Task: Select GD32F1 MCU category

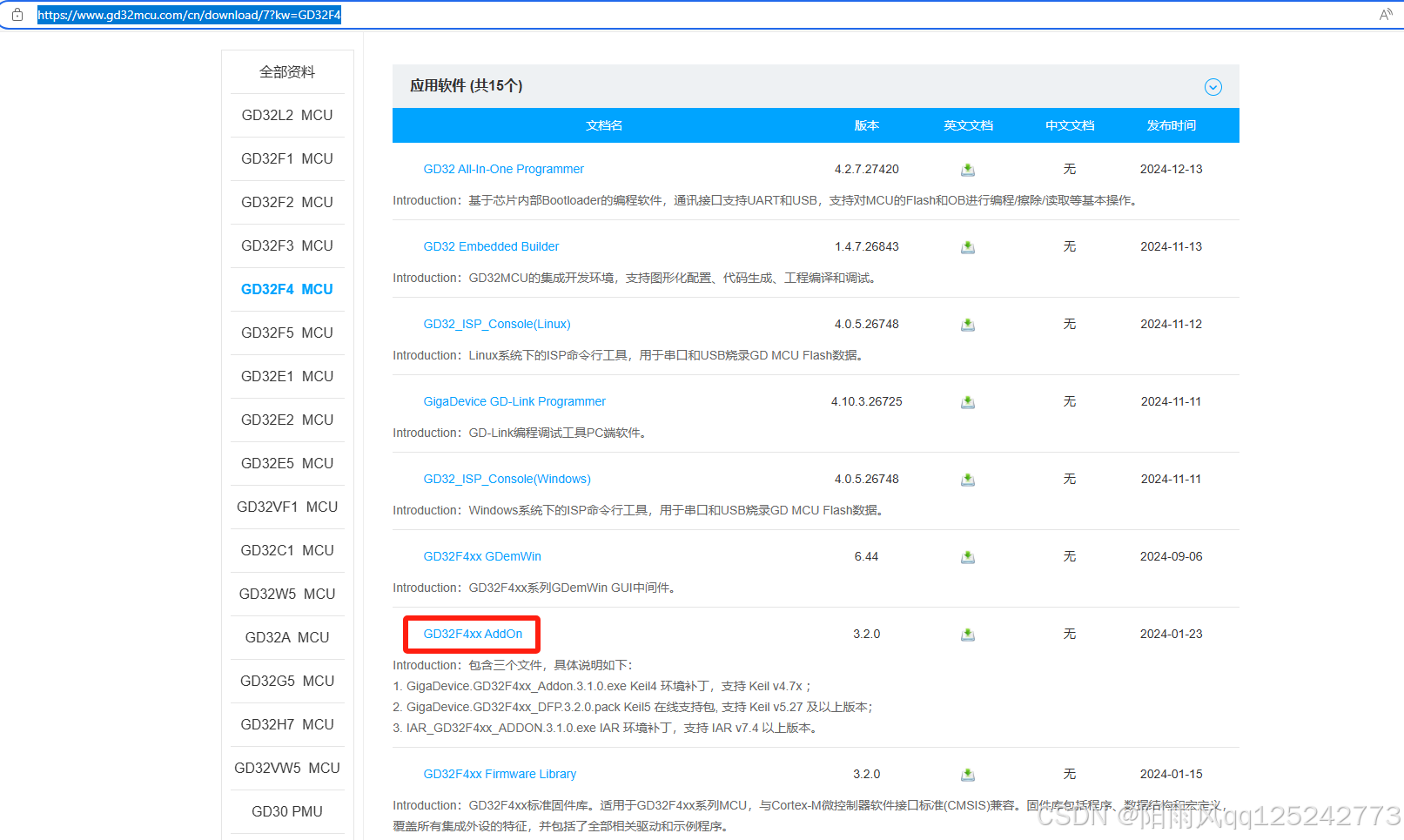Action: 287,159
